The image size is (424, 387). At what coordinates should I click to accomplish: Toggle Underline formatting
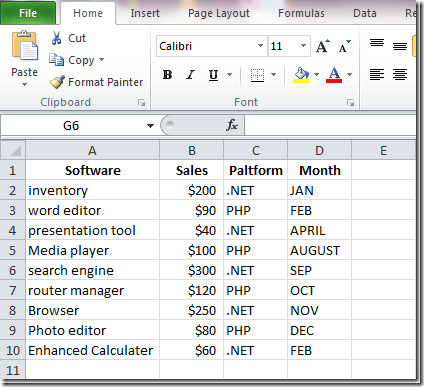213,75
